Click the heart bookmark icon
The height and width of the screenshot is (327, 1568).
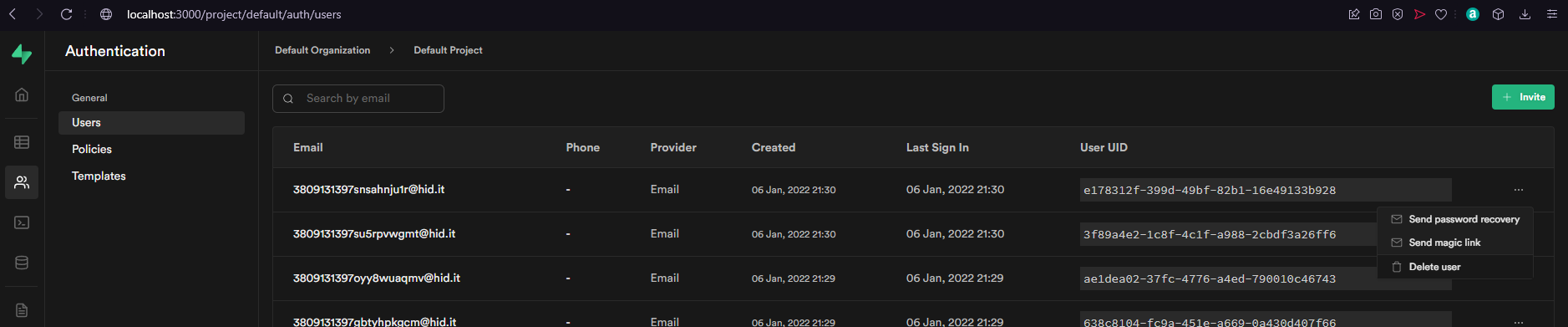1441,14
